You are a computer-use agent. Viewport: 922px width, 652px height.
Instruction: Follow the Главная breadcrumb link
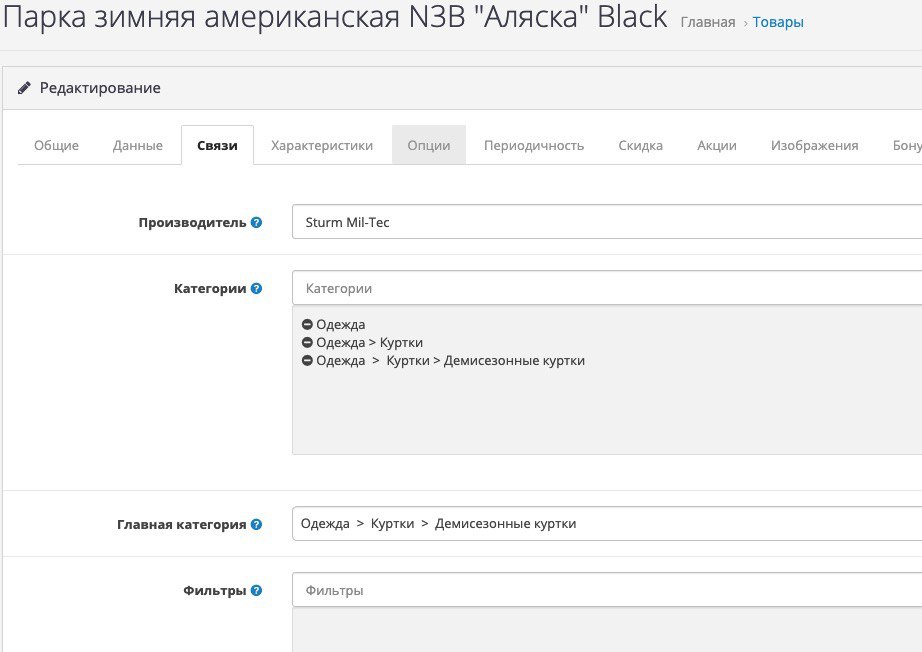click(x=707, y=22)
